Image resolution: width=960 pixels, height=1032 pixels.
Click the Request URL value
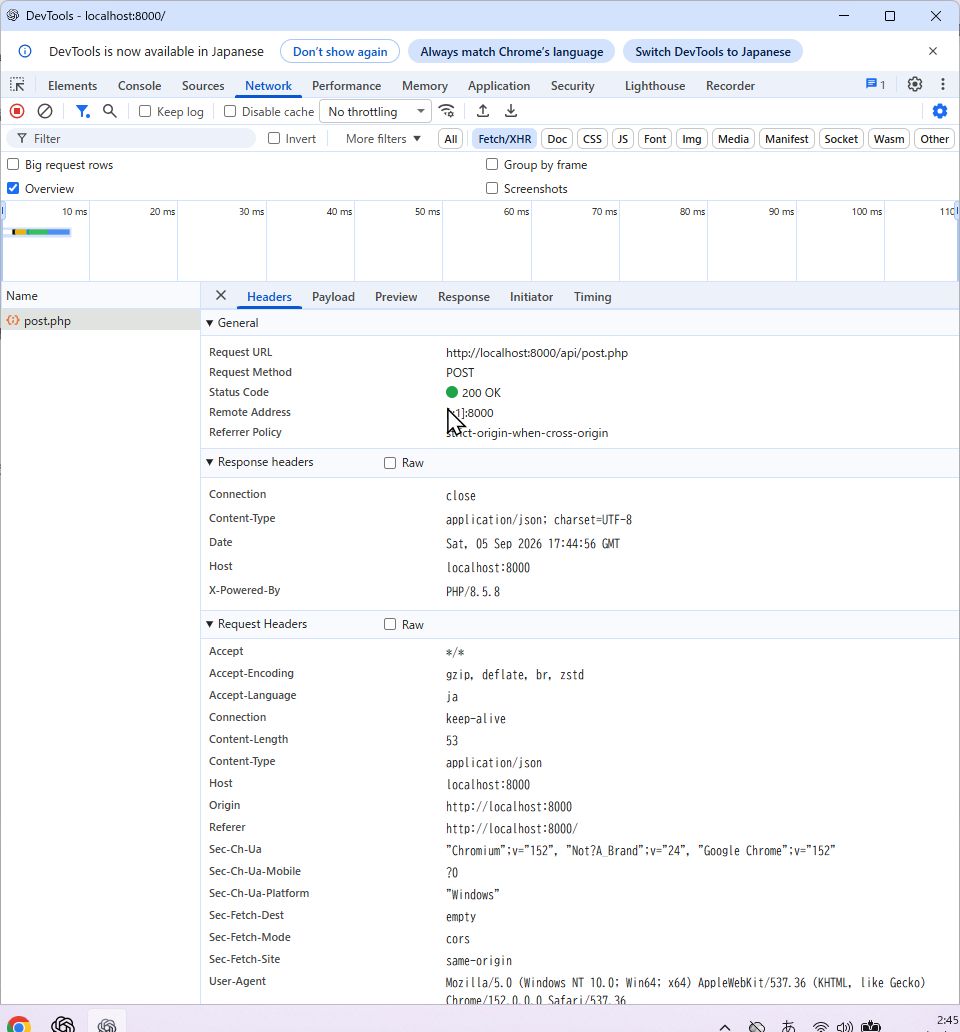click(x=537, y=353)
